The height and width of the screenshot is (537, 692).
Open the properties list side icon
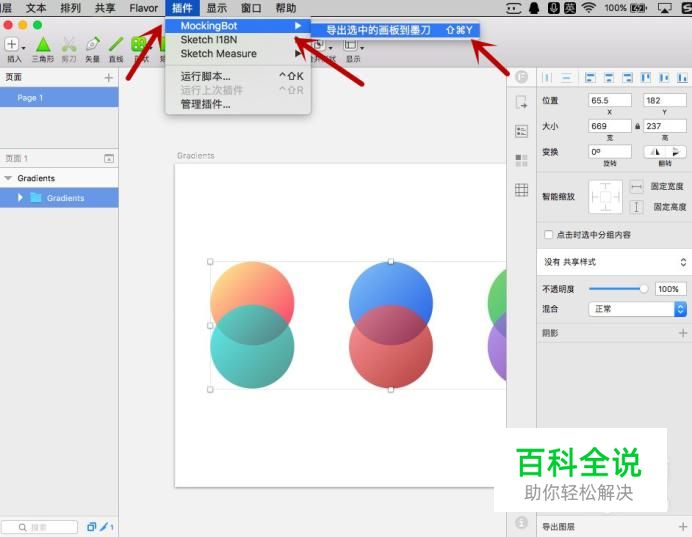pos(521,131)
